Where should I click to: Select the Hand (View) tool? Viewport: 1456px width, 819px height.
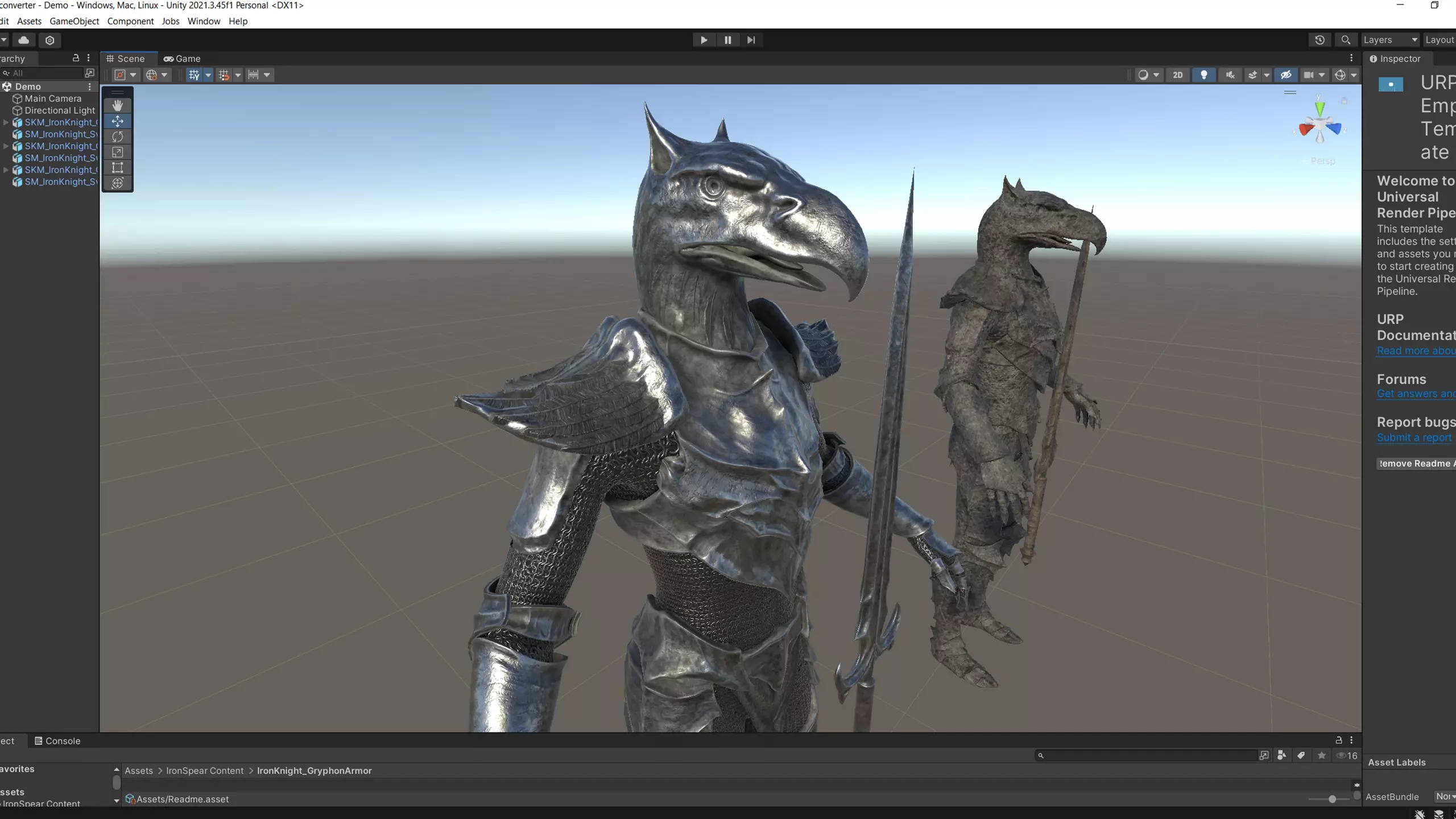tap(118, 105)
